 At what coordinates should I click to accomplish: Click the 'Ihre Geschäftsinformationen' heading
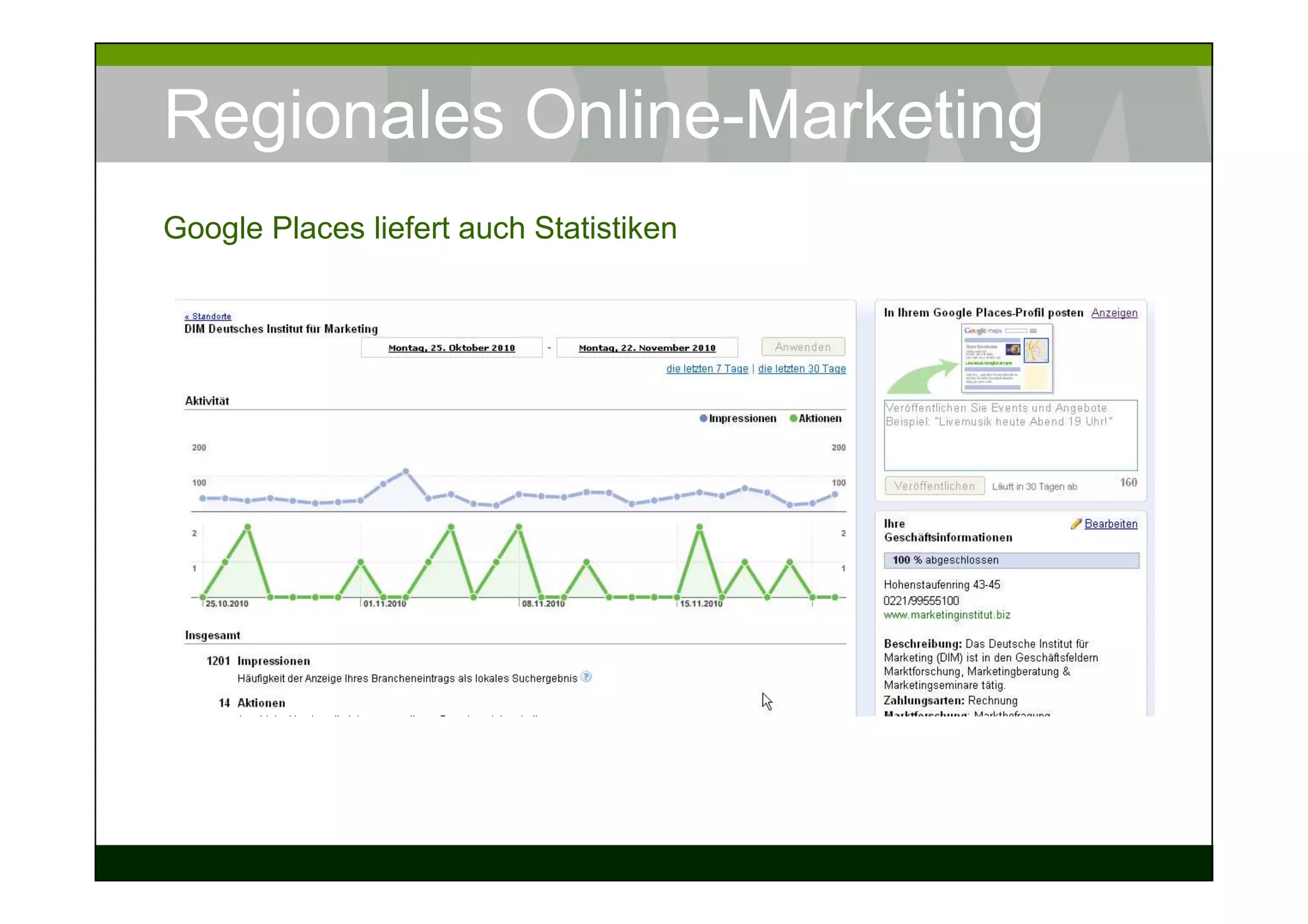(x=948, y=531)
